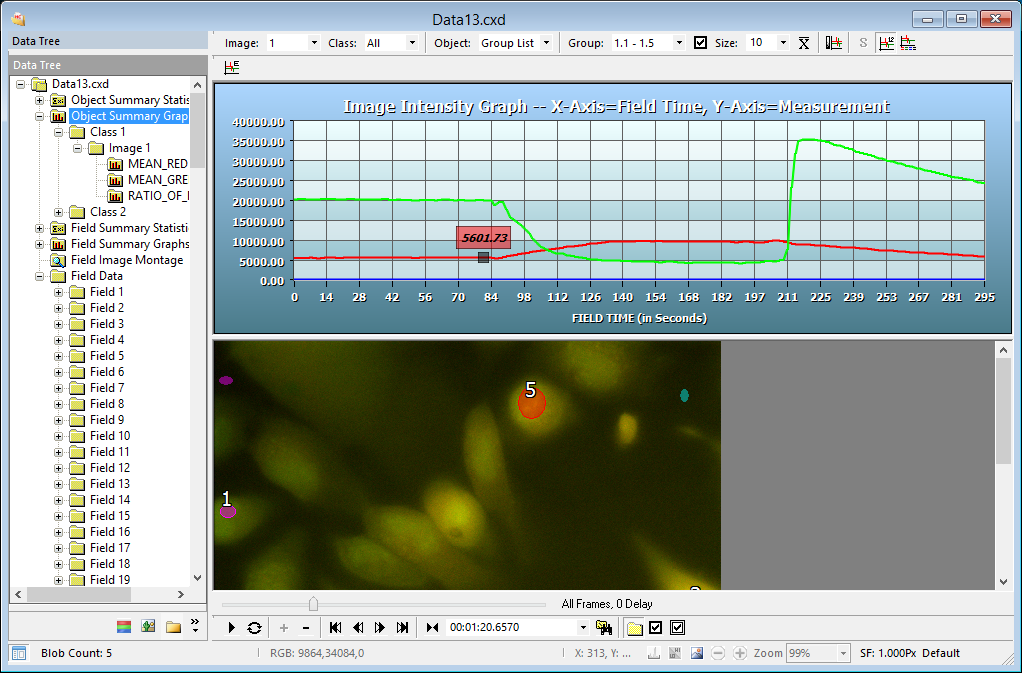Screen dimensions: 1022x673
Task: Click the play button in playback toolbar
Action: 232,628
